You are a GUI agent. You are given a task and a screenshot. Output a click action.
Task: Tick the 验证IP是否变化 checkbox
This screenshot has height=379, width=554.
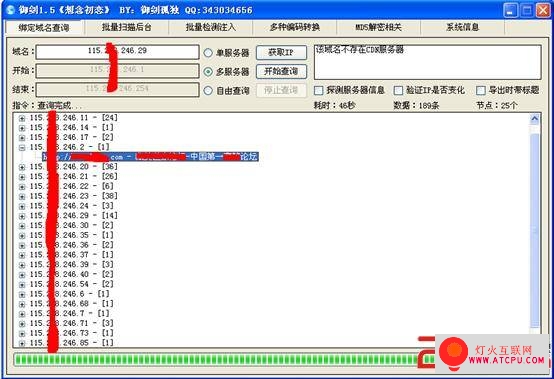tap(398, 90)
